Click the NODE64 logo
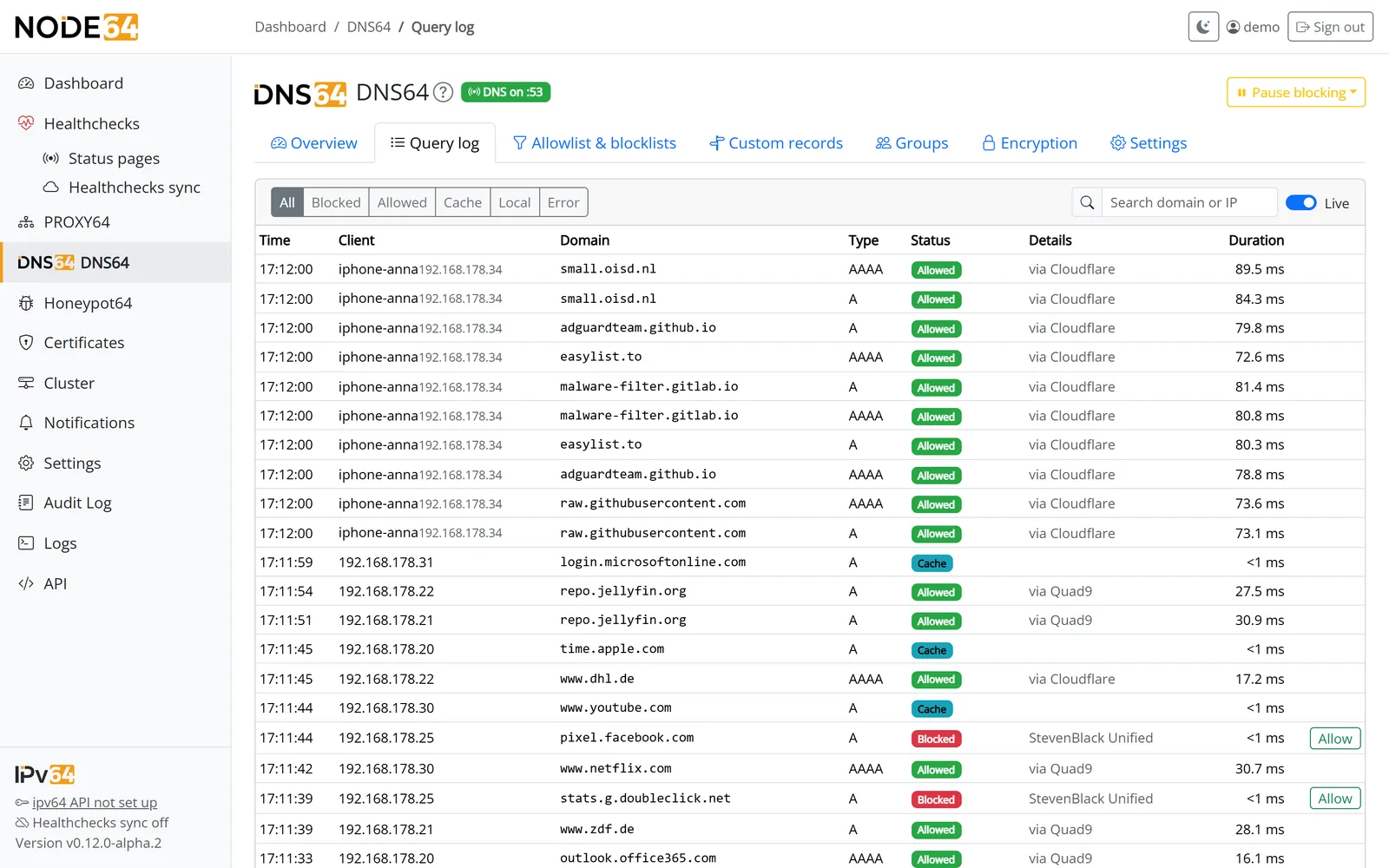 tap(76, 27)
